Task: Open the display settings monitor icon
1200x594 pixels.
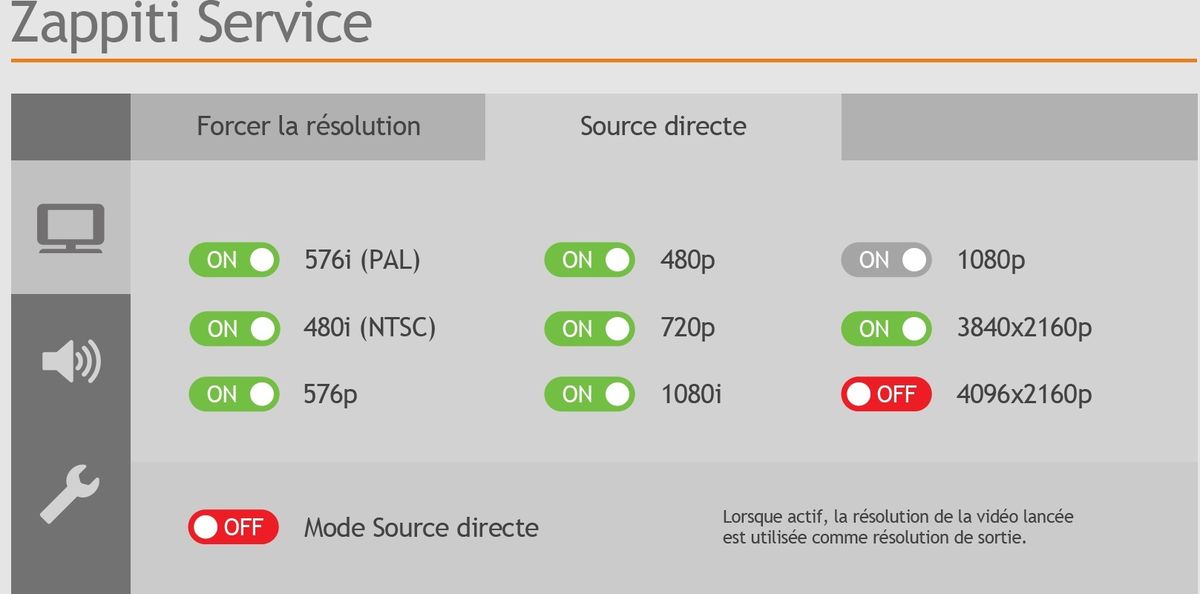Action: click(x=70, y=228)
